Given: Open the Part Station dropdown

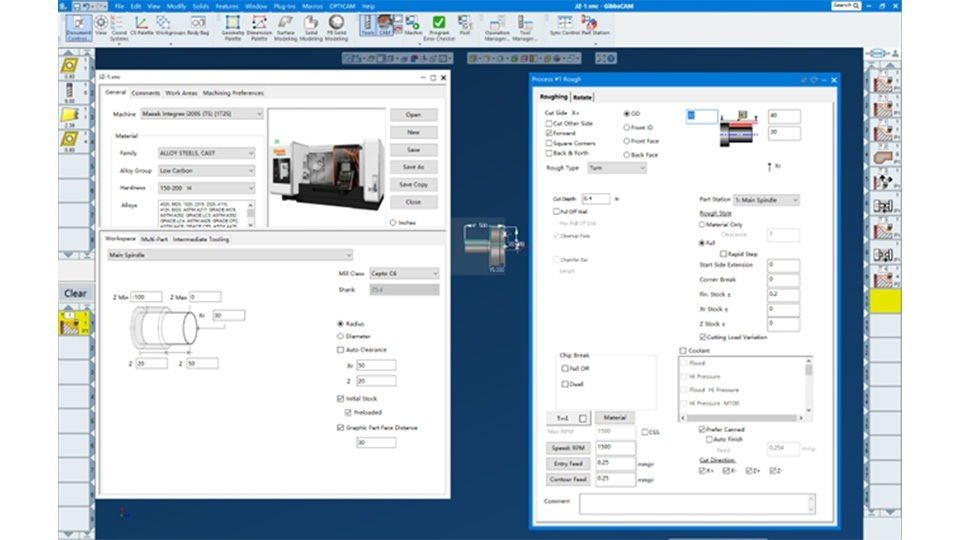Looking at the screenshot, I should [x=766, y=200].
